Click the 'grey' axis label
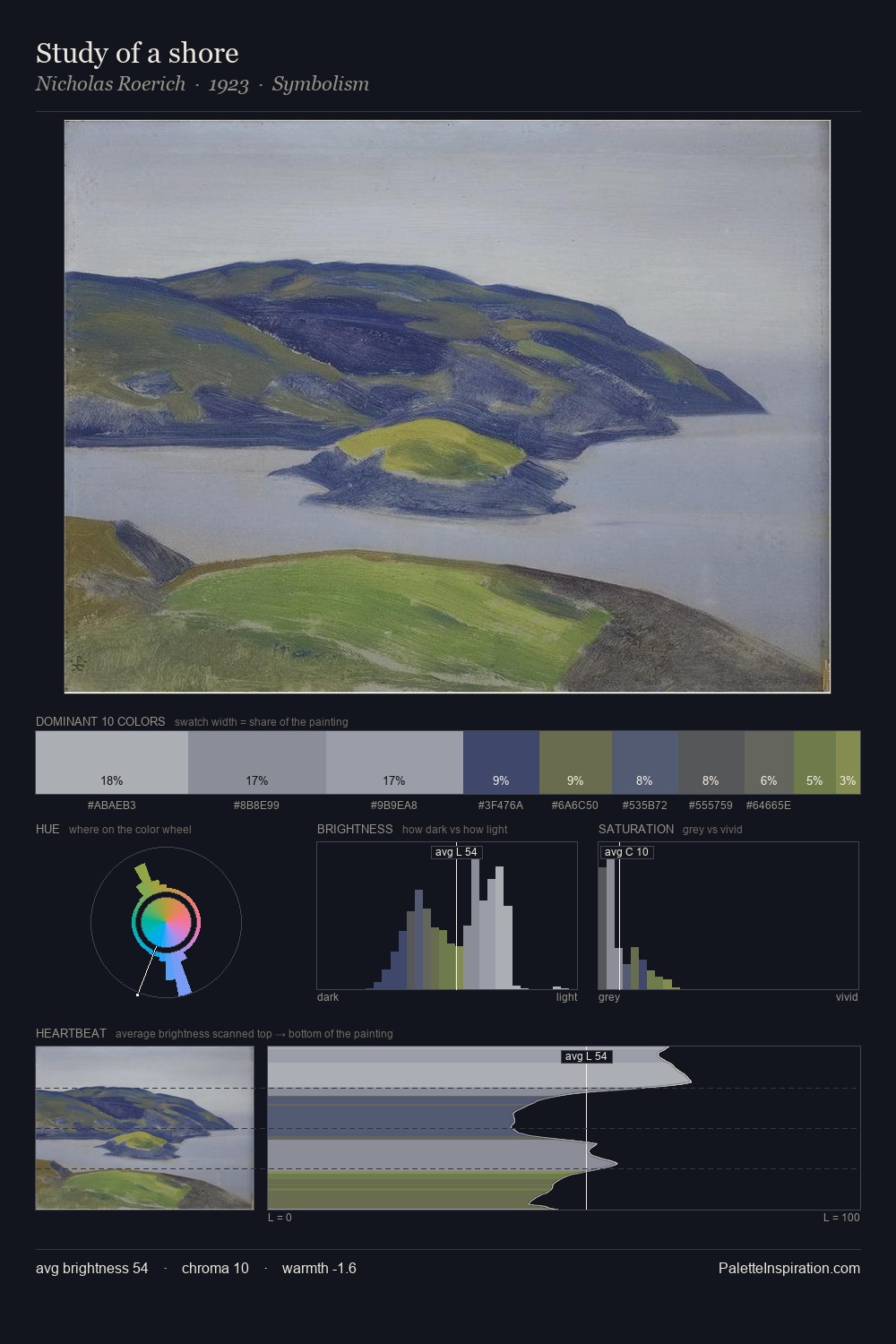The width and height of the screenshot is (896, 1344). [609, 997]
